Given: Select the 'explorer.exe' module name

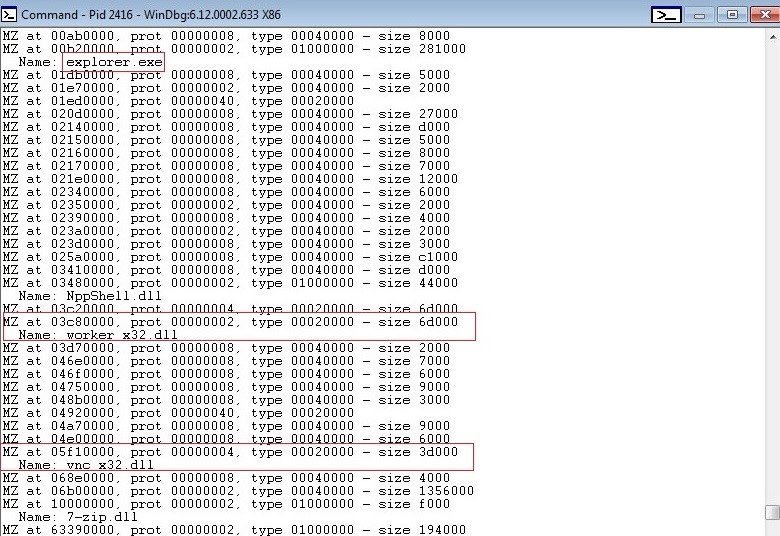Looking at the screenshot, I should pyautogui.click(x=114, y=62).
